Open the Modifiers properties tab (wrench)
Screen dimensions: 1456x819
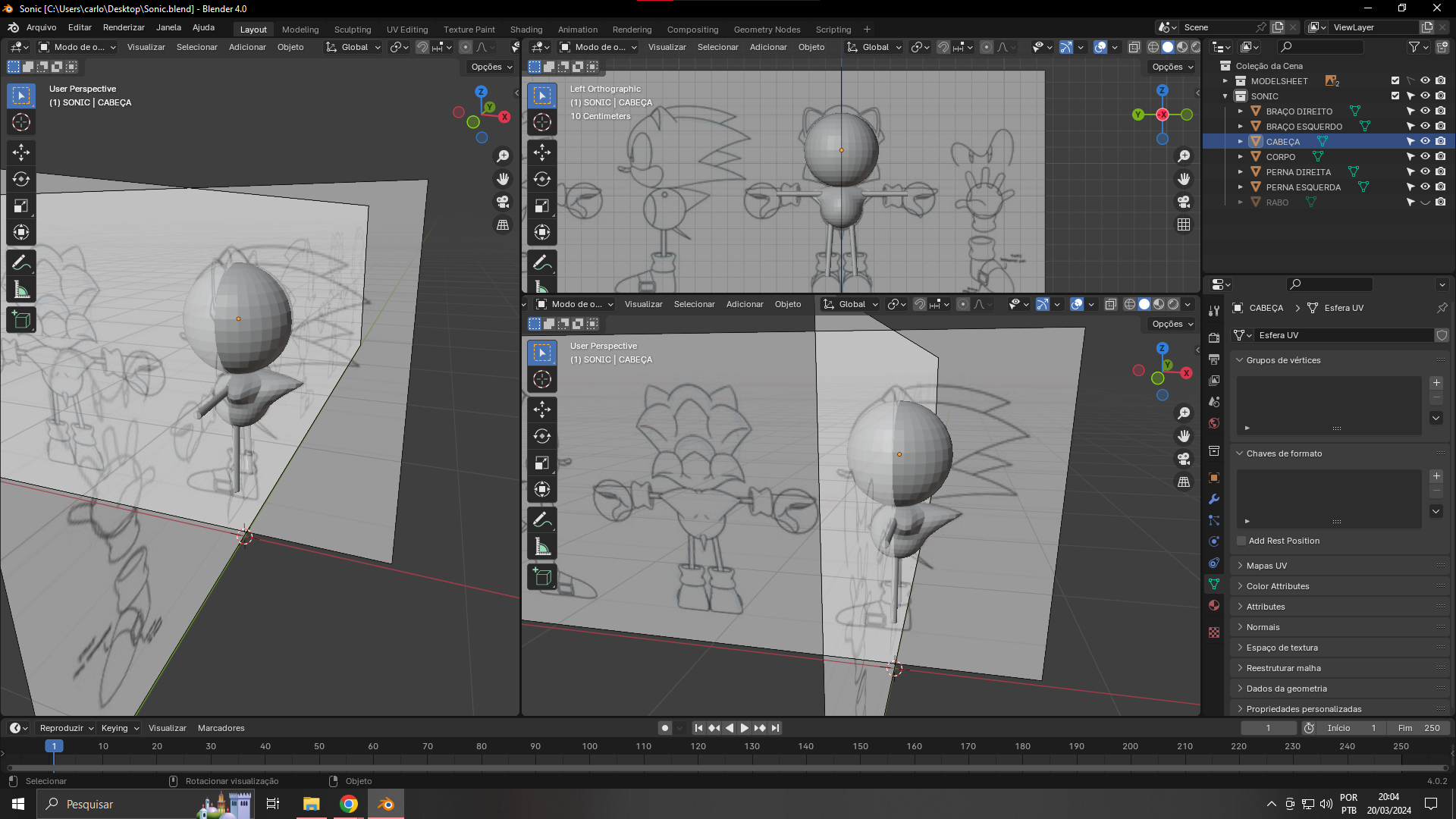pyautogui.click(x=1214, y=499)
